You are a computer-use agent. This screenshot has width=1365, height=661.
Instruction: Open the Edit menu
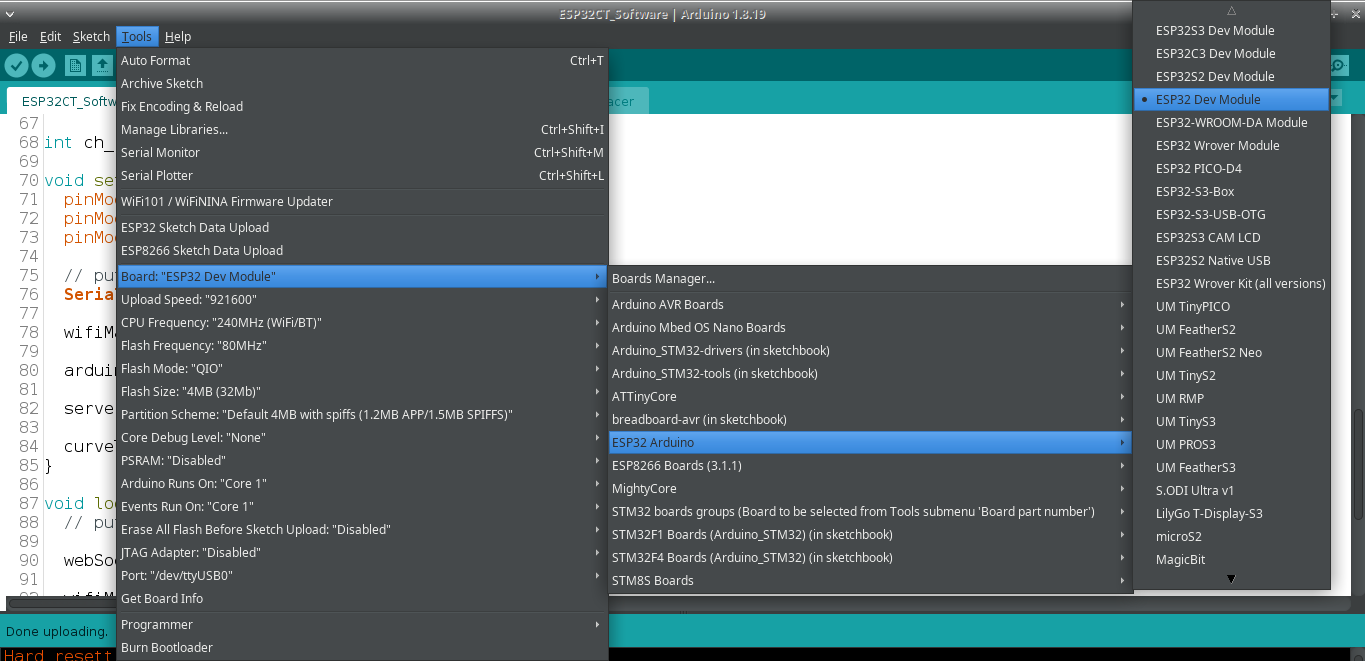tap(50, 36)
